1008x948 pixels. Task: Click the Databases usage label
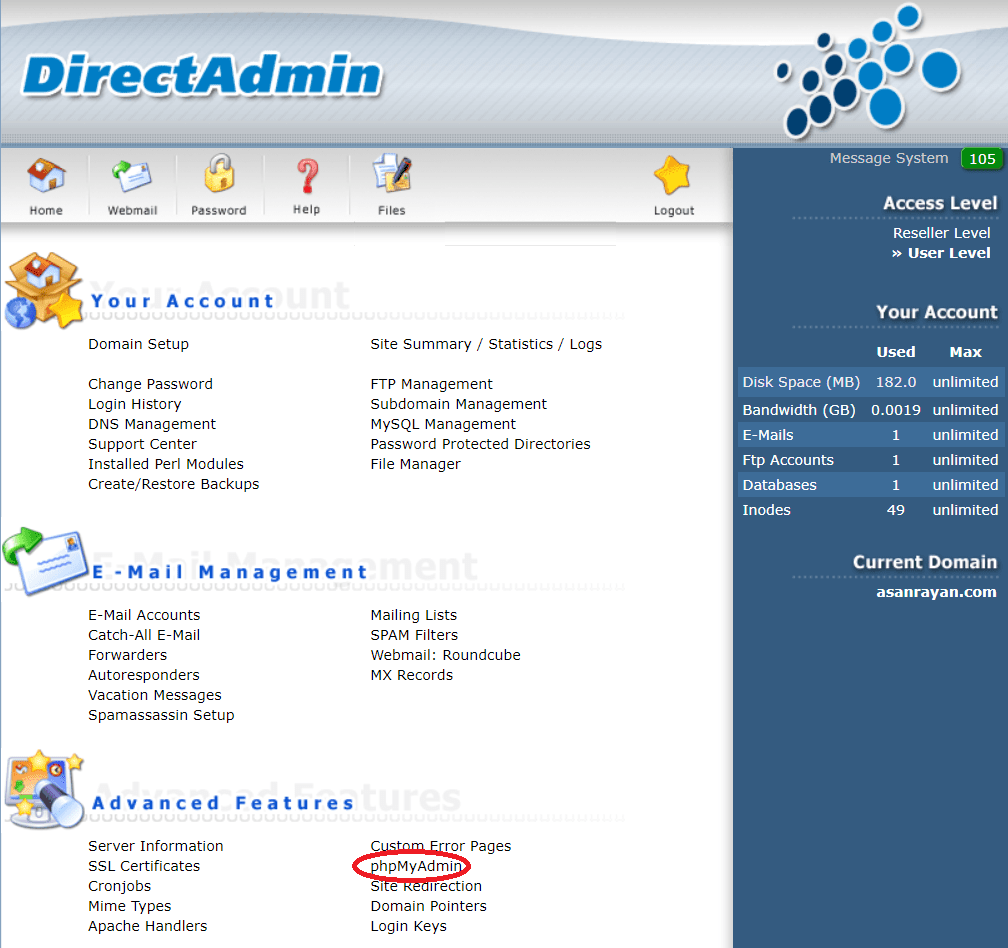tap(779, 485)
